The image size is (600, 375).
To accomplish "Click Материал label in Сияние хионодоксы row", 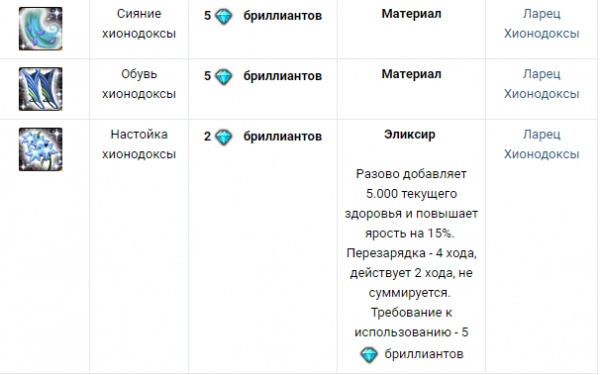I will point(411,14).
